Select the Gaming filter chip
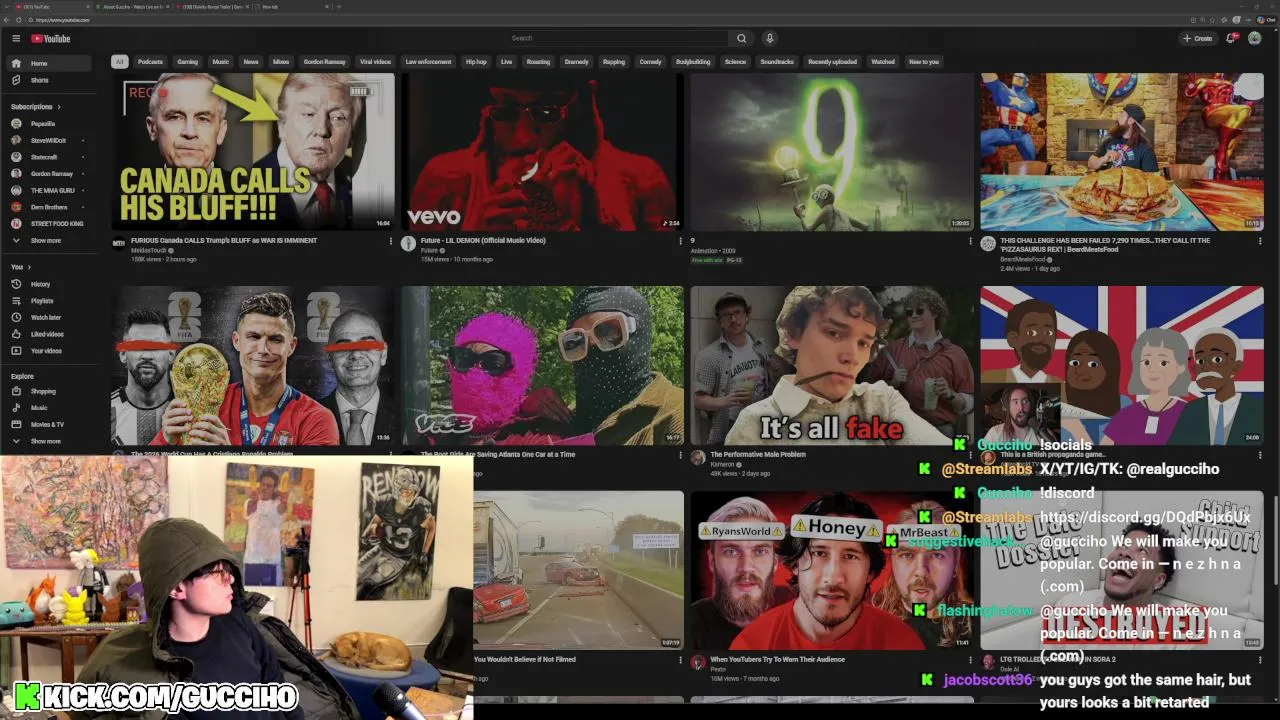Screen dimensions: 1280x720 [x=188, y=61]
